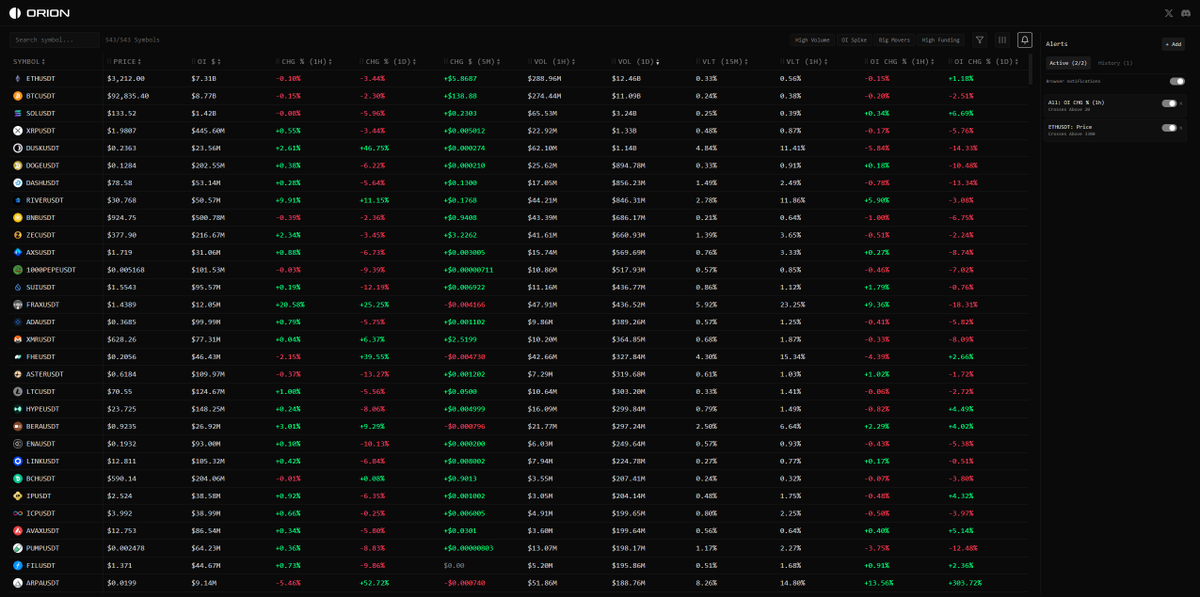Apply the Big Movers preset filter
This screenshot has width=1200, height=597.
895,40
